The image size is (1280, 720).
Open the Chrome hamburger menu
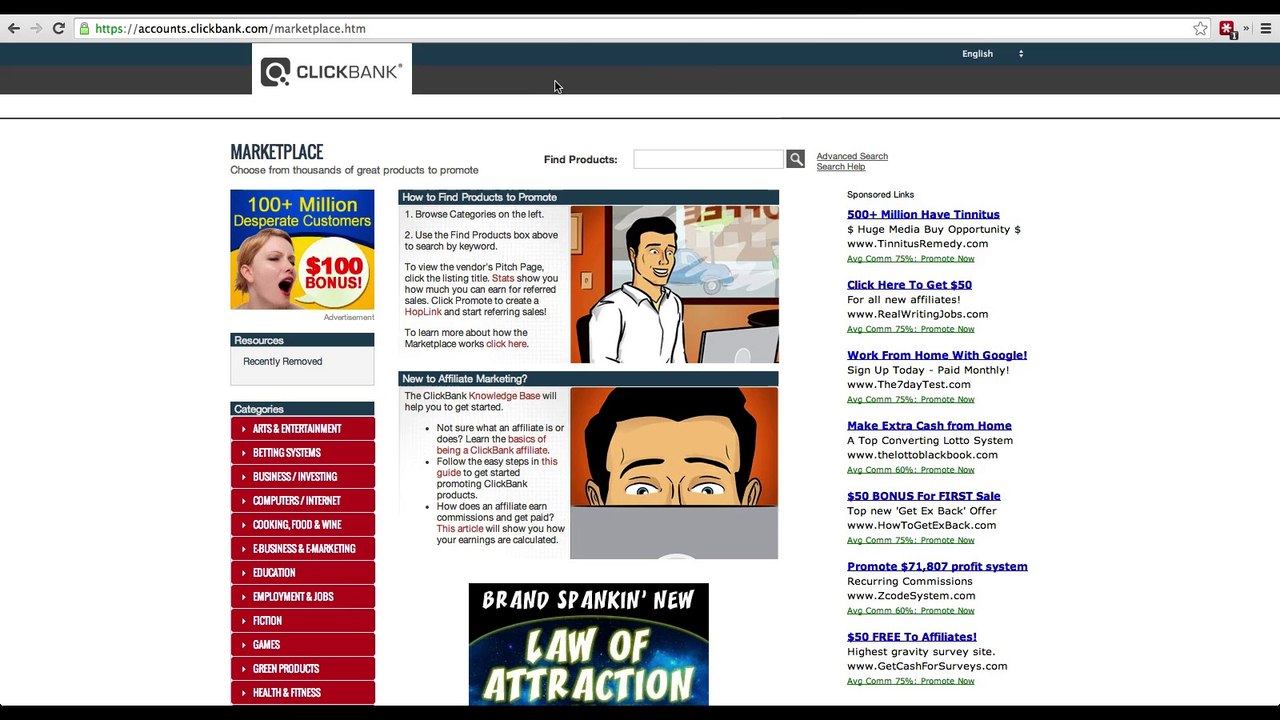coord(1266,28)
